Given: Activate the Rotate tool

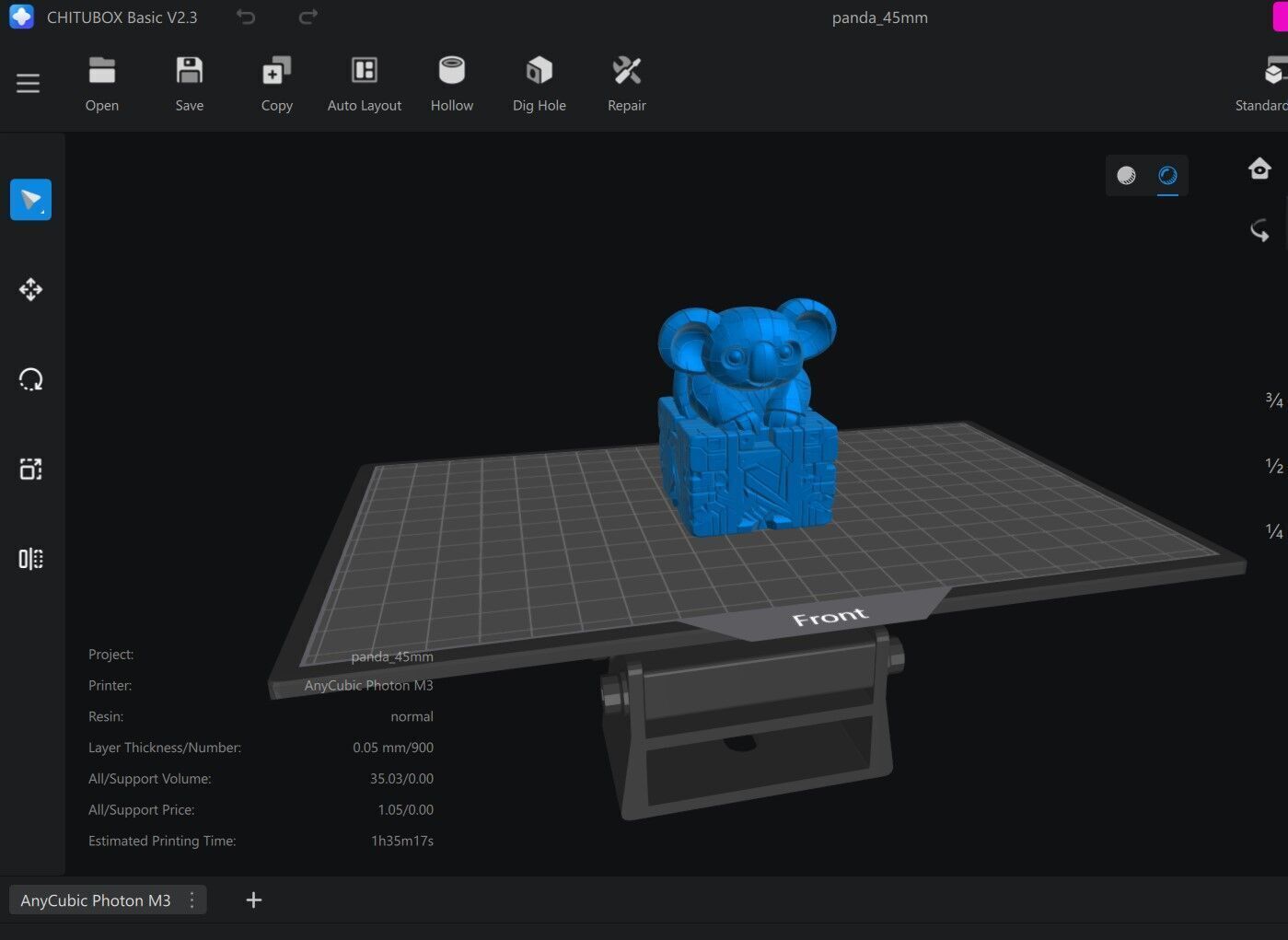Looking at the screenshot, I should [30, 379].
